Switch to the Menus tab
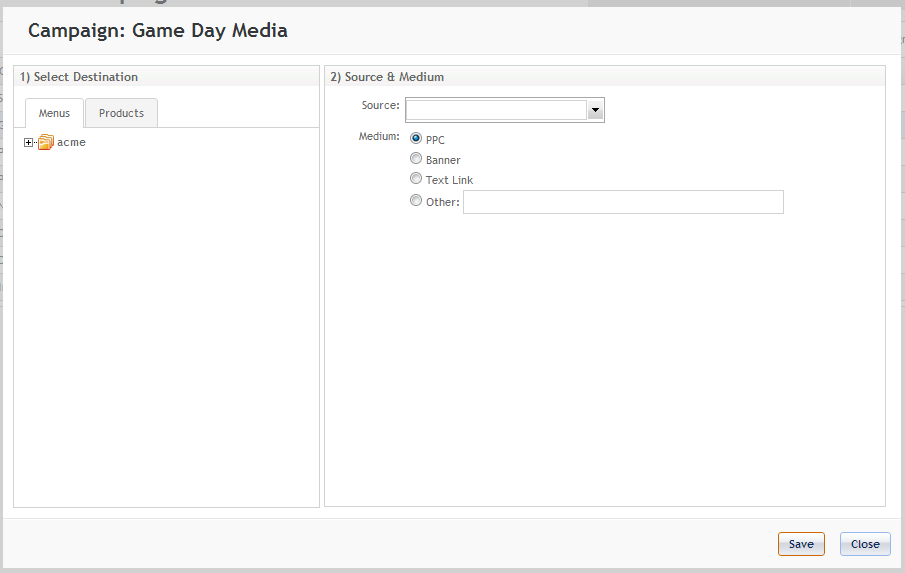This screenshot has width=905, height=573. point(54,113)
